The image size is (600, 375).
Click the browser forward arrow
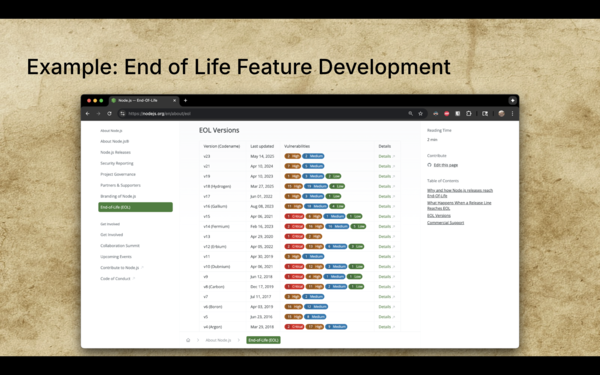pyautogui.click(x=98, y=114)
